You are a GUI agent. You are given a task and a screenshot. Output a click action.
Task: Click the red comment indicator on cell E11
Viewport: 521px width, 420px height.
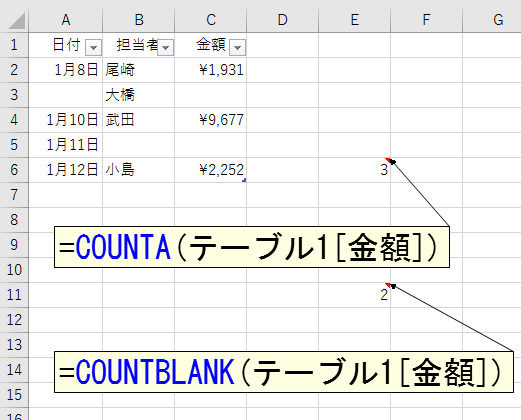(x=387, y=285)
